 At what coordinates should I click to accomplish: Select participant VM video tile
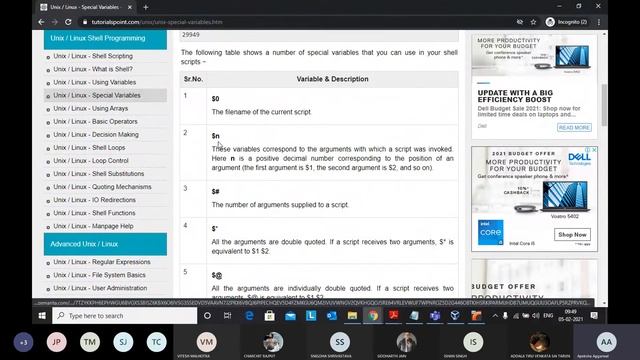click(x=207, y=342)
